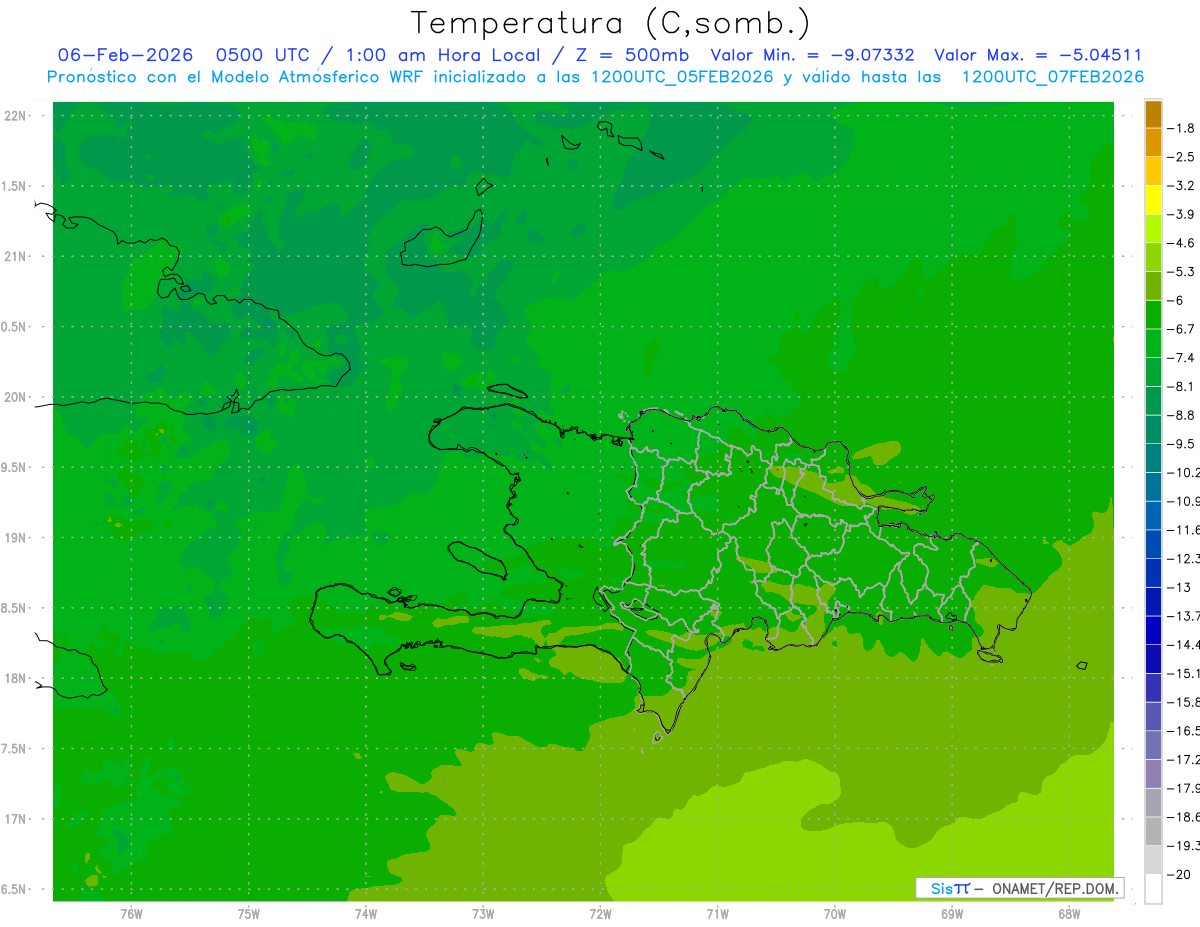
Task: Click 'Valor Max. = -5.04511' text
Action: pos(1037,55)
